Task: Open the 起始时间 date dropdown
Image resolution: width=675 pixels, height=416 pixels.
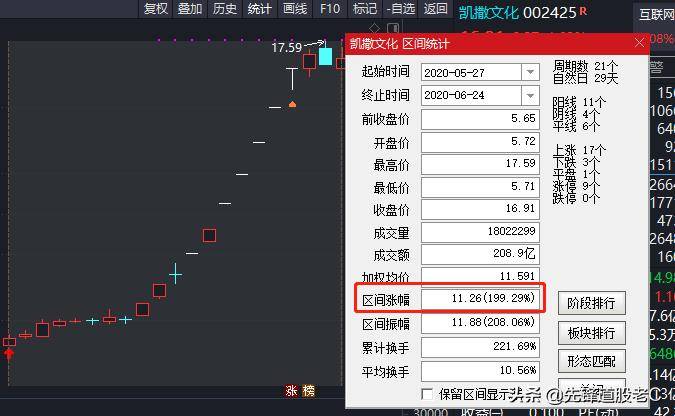Action: [530, 72]
